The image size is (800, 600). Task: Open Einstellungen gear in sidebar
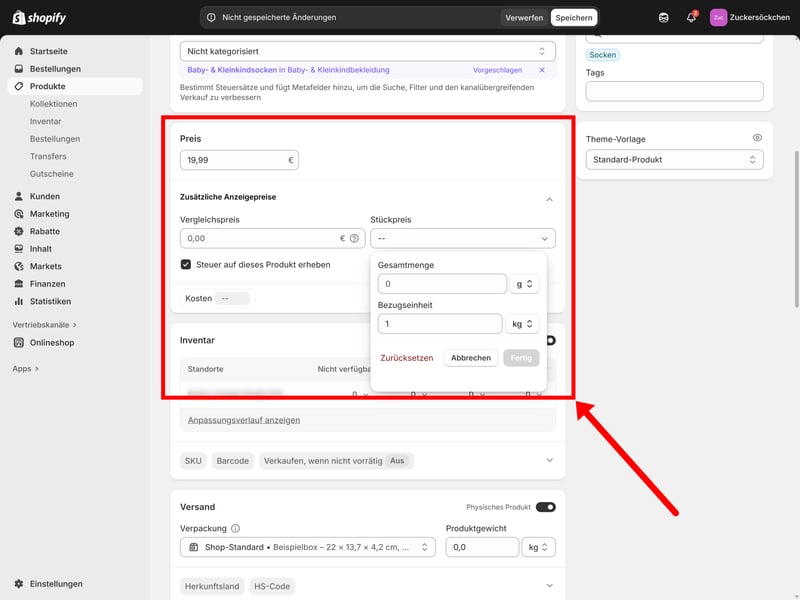click(x=19, y=583)
